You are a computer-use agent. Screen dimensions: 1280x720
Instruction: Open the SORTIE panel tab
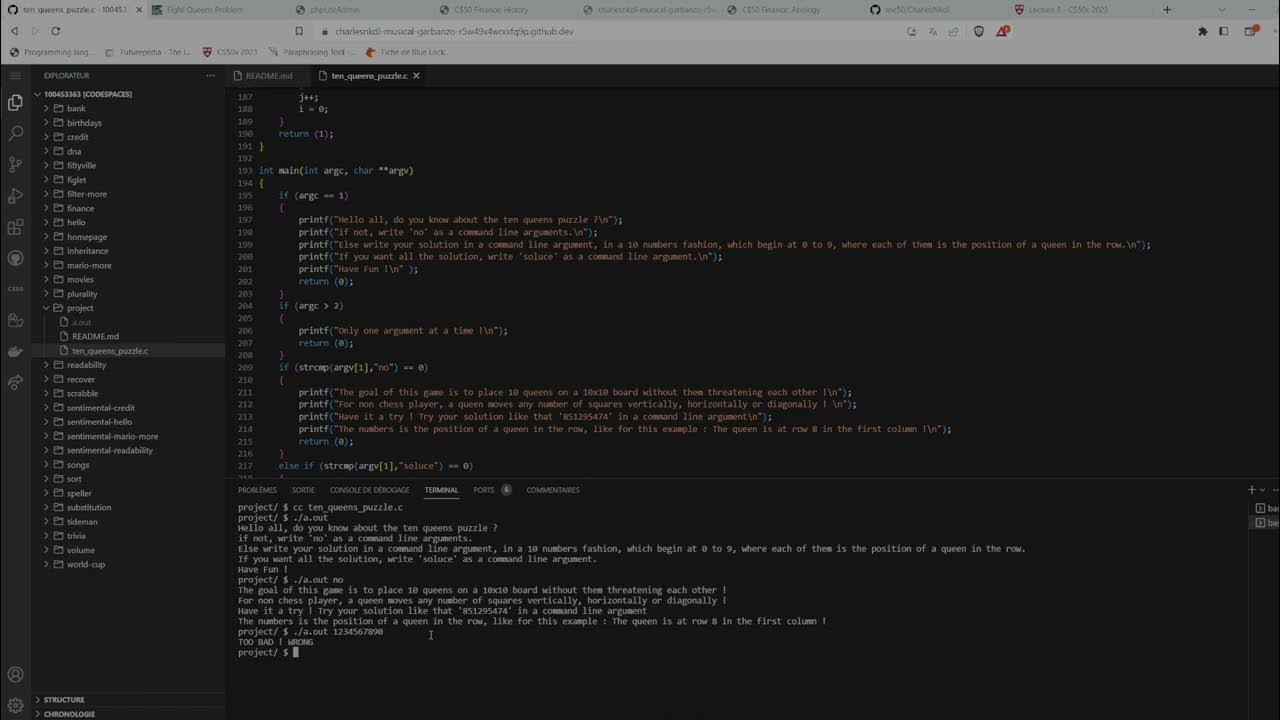(303, 490)
